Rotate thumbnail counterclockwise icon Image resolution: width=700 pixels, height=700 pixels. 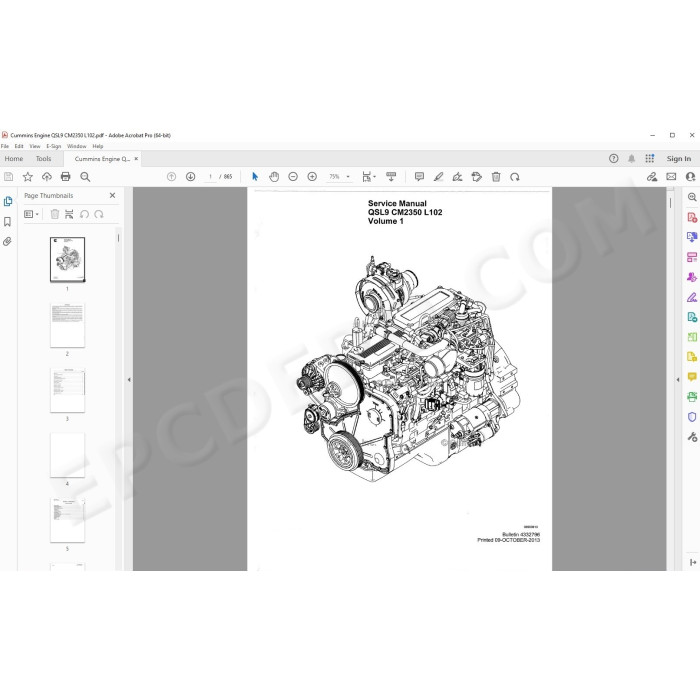84,214
